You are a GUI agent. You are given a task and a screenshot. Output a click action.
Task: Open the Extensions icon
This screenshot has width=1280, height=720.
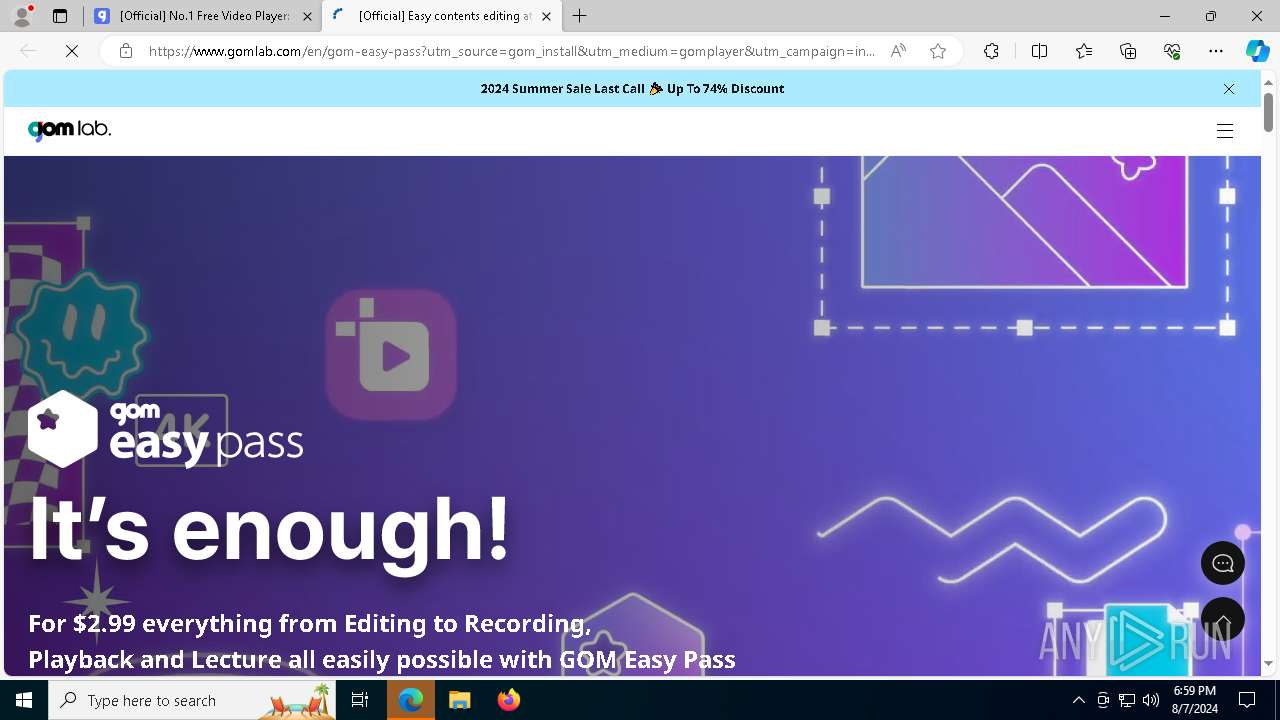coord(991,51)
